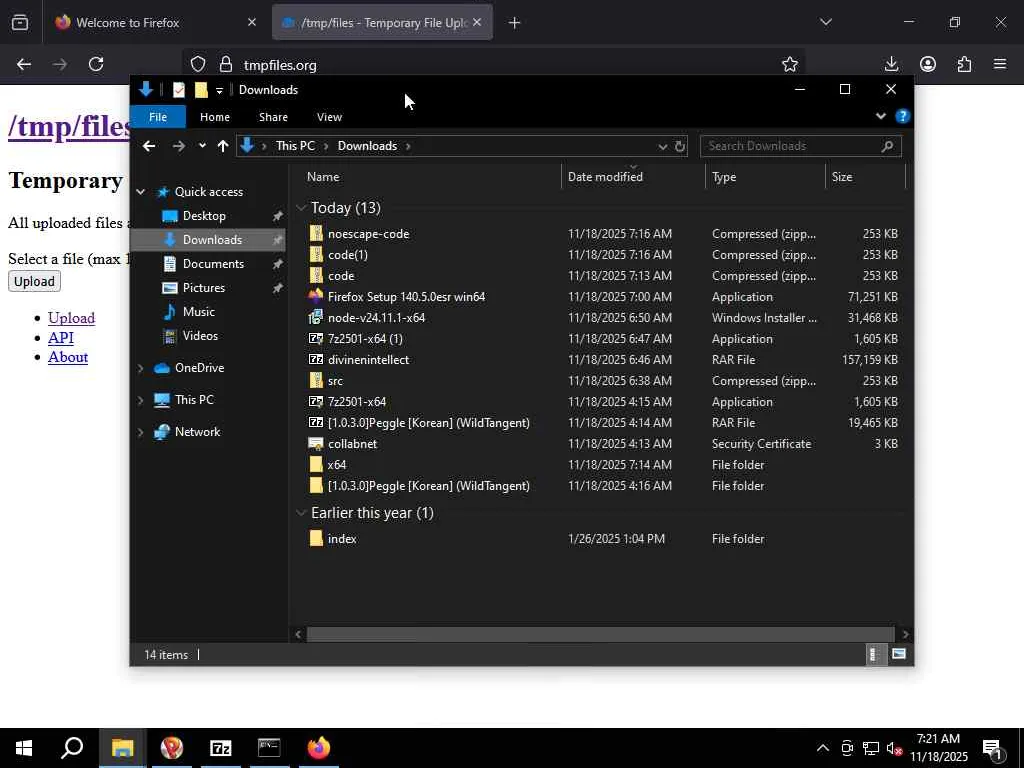The height and width of the screenshot is (768, 1024).
Task: Open address bar history dropdown
Action: [x=662, y=146]
